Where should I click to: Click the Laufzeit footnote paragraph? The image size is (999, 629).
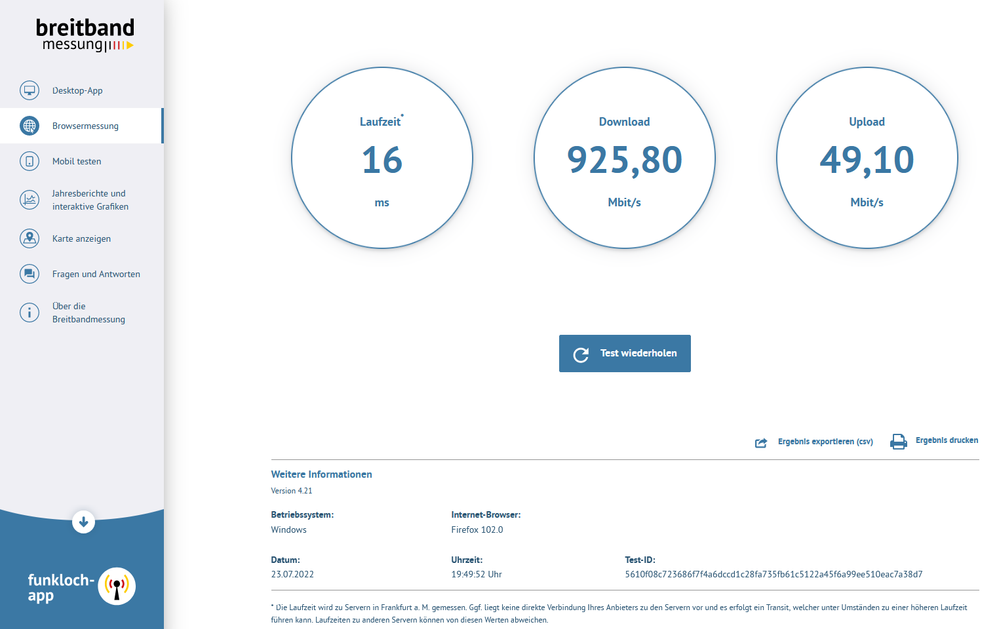[x=619, y=613]
